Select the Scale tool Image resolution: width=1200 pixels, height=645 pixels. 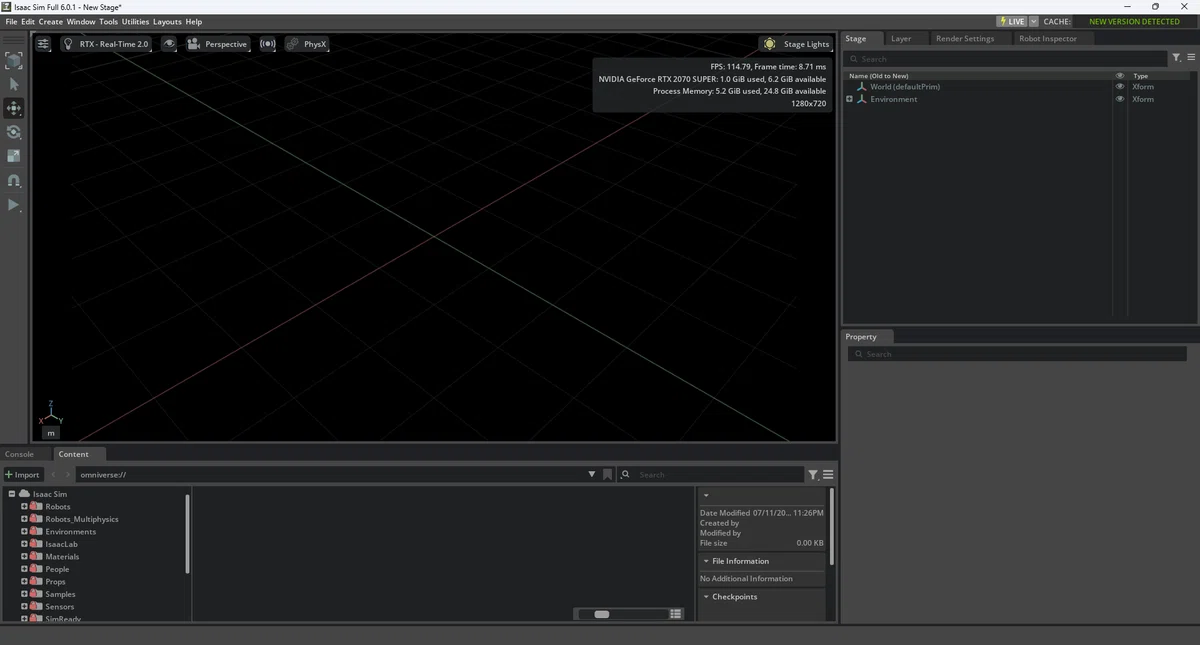coord(14,156)
